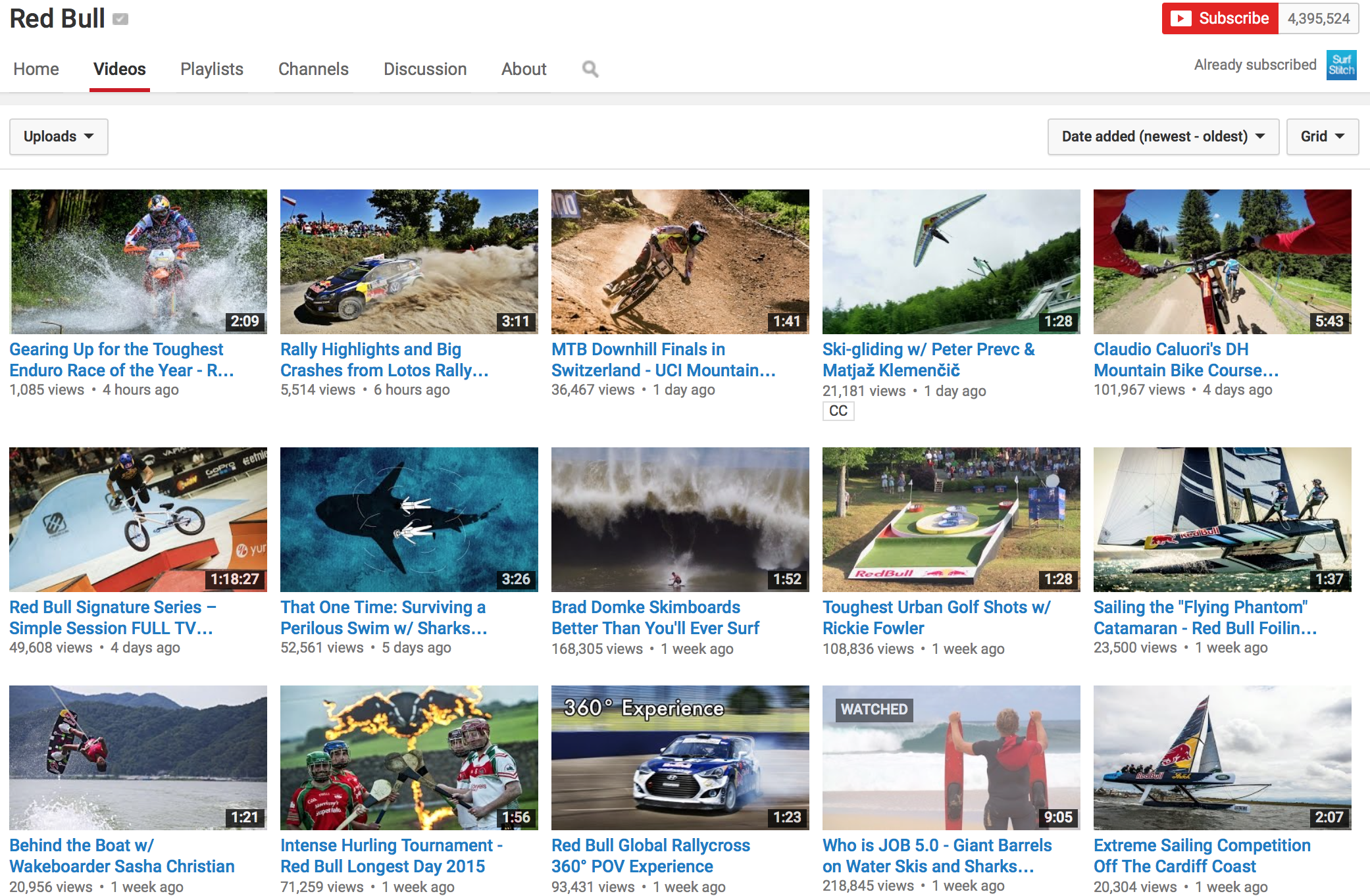Screen dimensions: 1370x896
Task: Click the 4,395,524 subscriber count
Action: click(x=1318, y=18)
